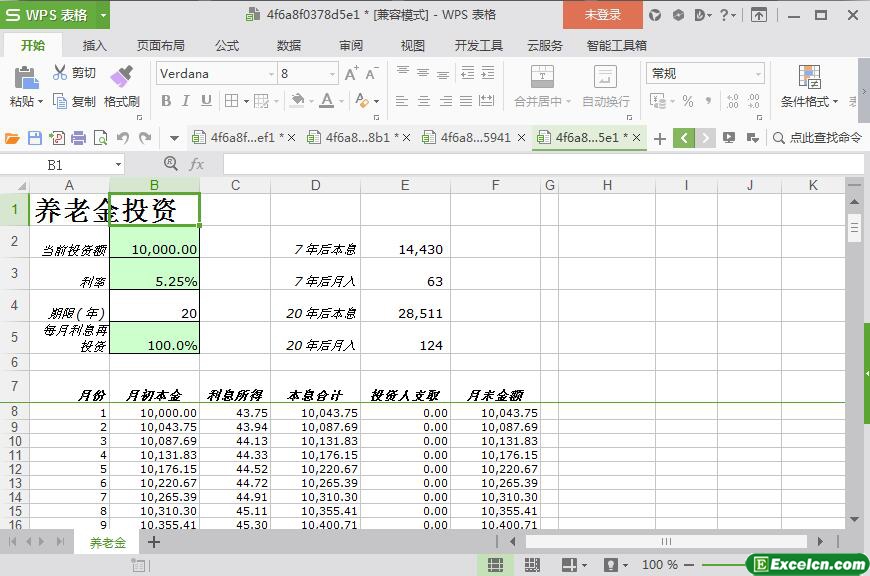Expand the font size dropdown
870x576 pixels.
[x=332, y=74]
